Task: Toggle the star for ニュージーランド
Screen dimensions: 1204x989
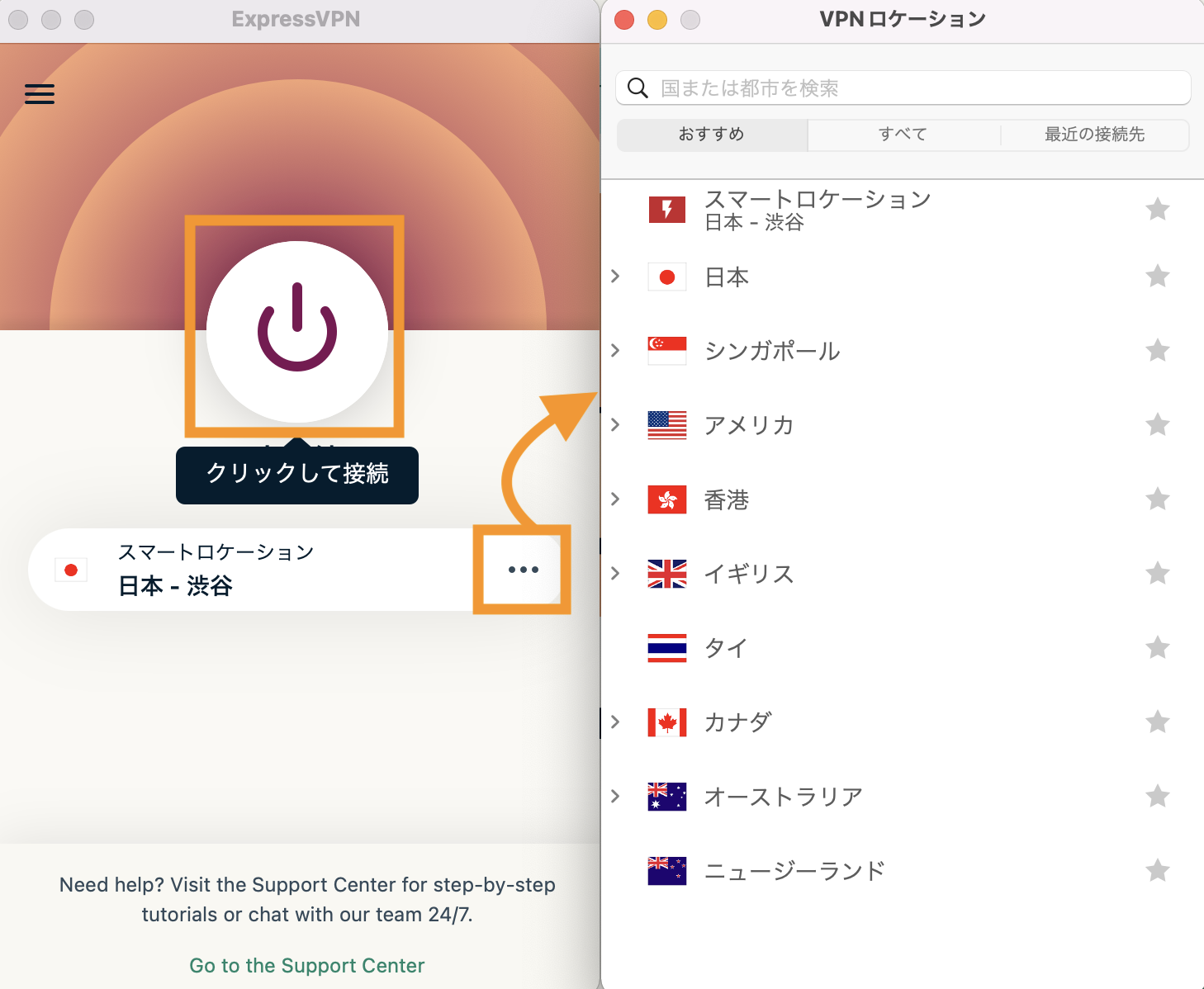Action: (1158, 870)
